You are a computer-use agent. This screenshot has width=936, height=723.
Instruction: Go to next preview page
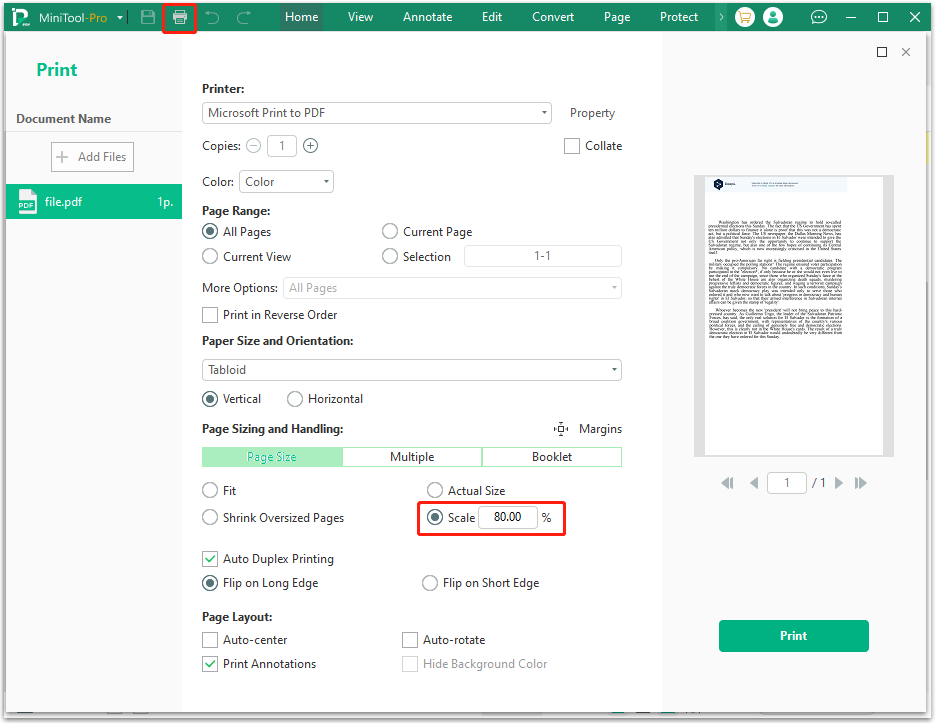click(x=839, y=483)
